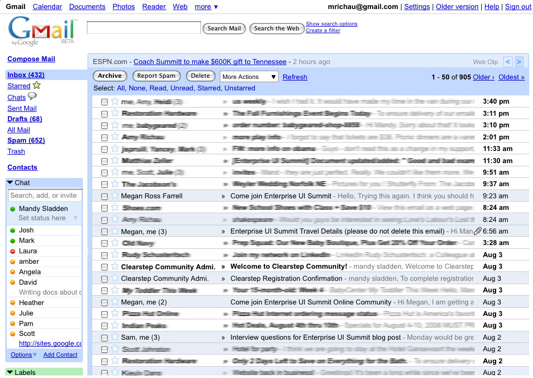Star the Sam, me (3) email
The image size is (533, 378).
click(x=115, y=337)
